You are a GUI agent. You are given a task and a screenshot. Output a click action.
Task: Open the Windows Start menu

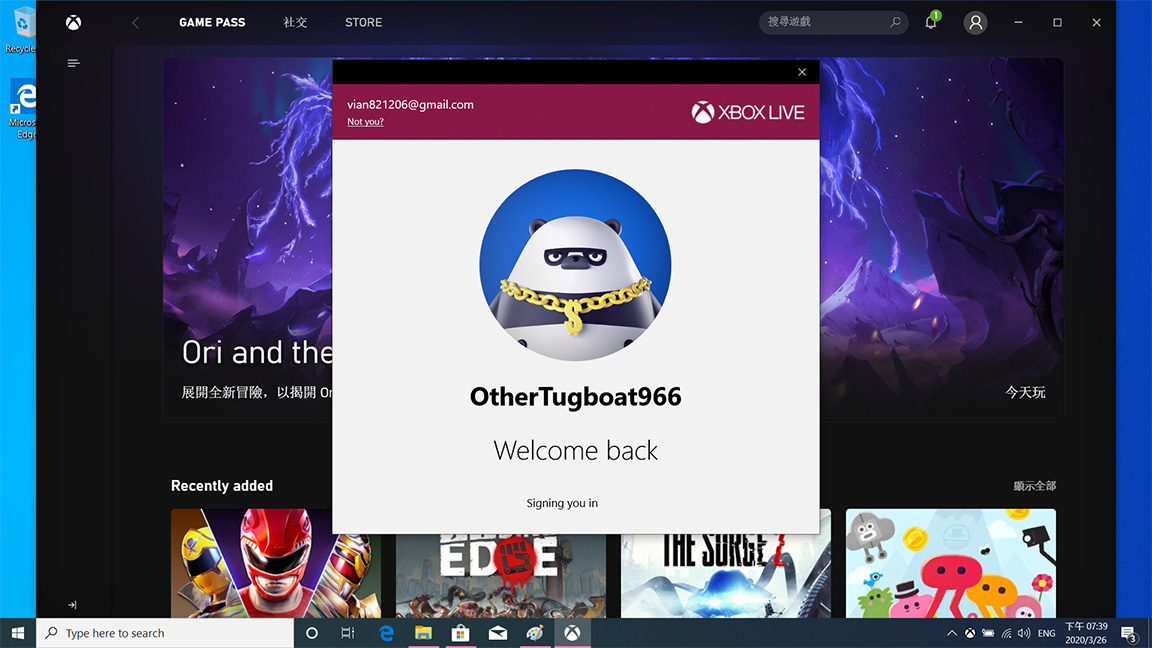click(18, 633)
